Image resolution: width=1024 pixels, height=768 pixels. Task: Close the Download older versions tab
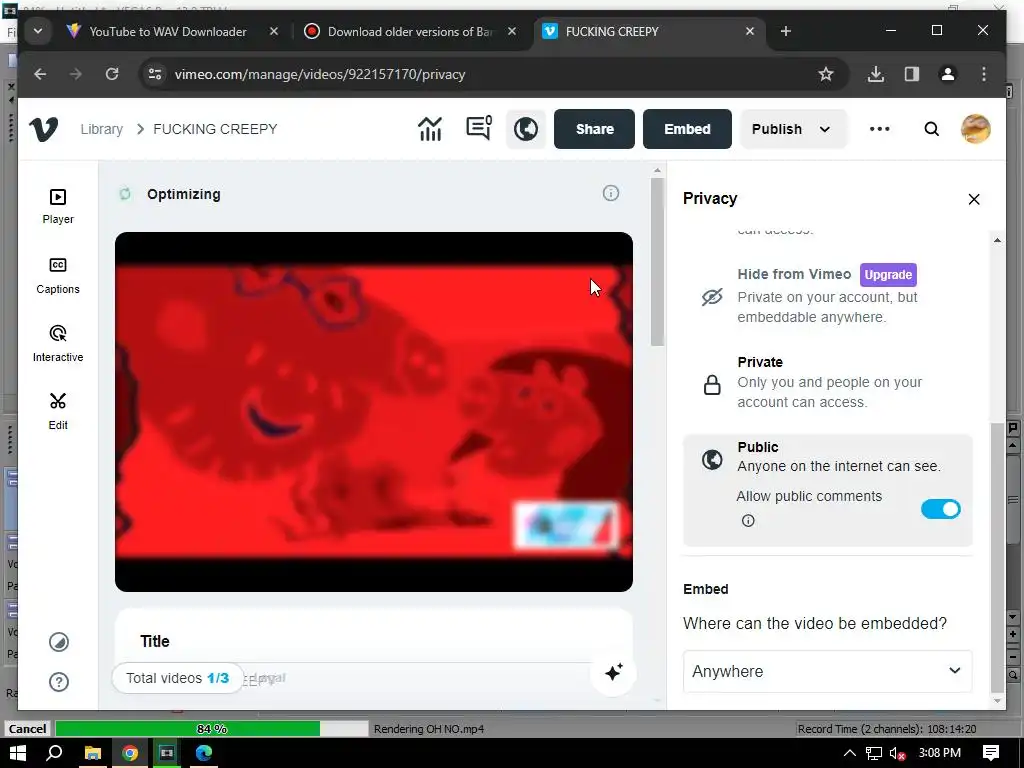(512, 31)
